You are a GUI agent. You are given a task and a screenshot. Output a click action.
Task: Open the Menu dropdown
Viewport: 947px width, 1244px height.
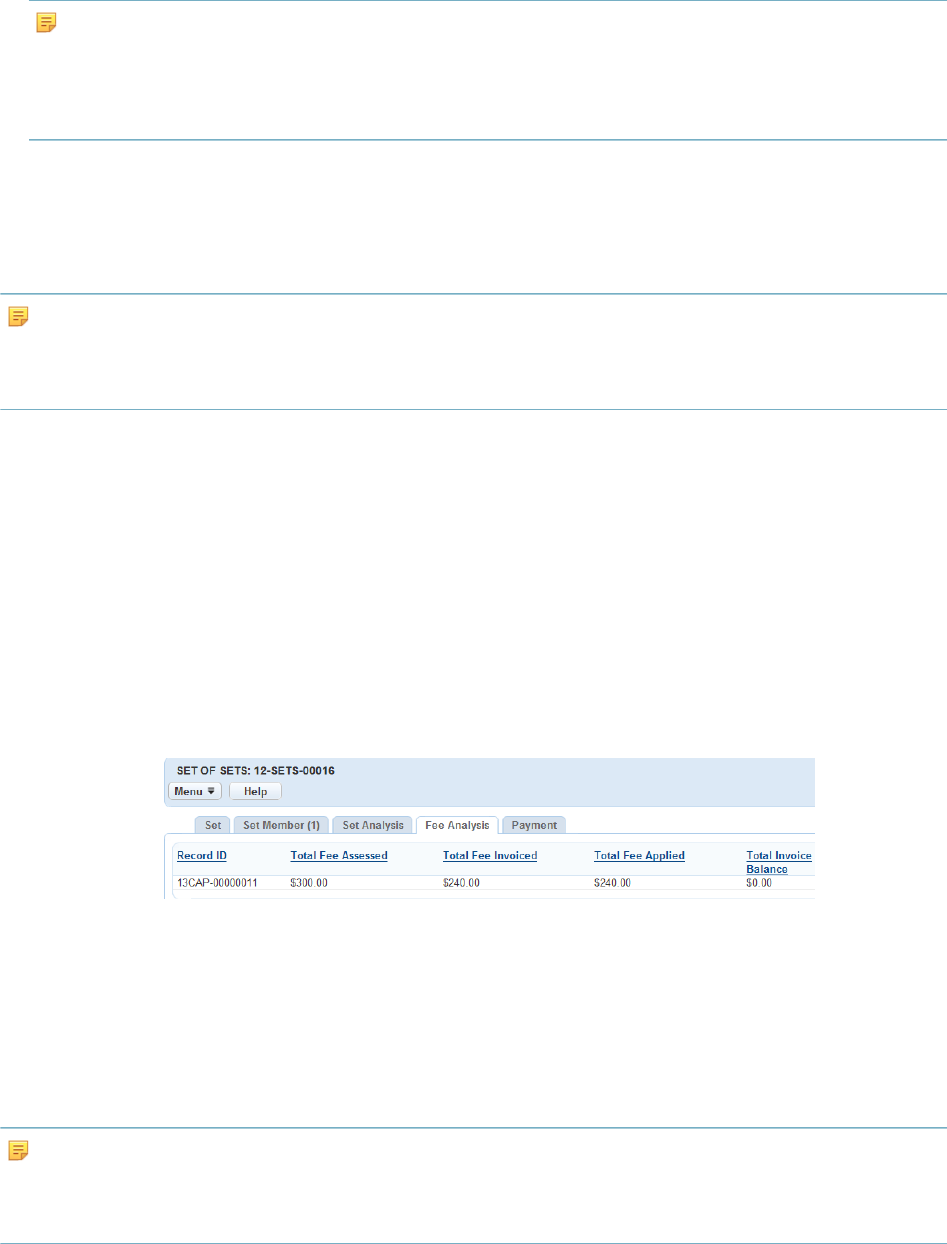pos(195,791)
